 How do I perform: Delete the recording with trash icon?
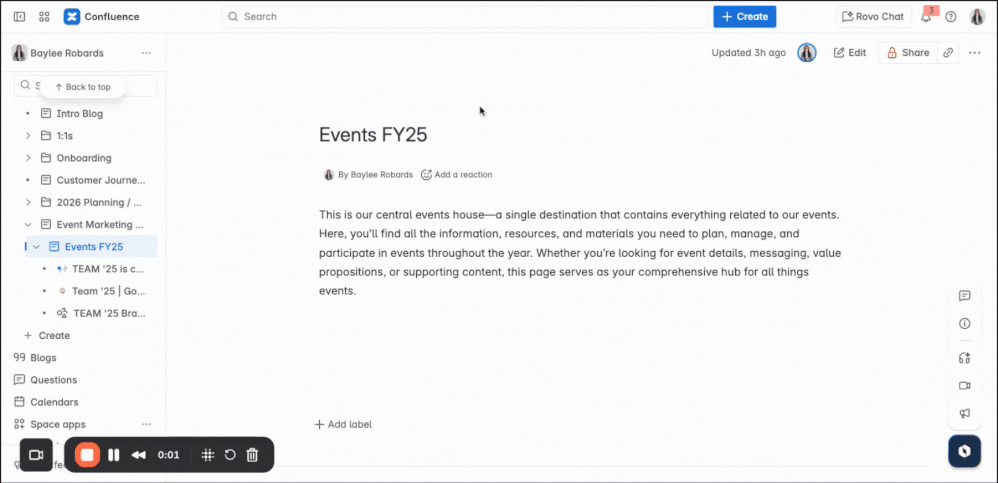tap(252, 455)
